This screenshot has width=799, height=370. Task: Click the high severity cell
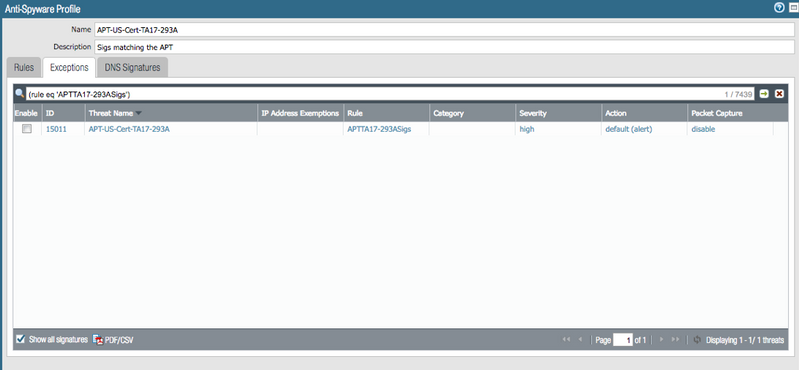point(527,129)
